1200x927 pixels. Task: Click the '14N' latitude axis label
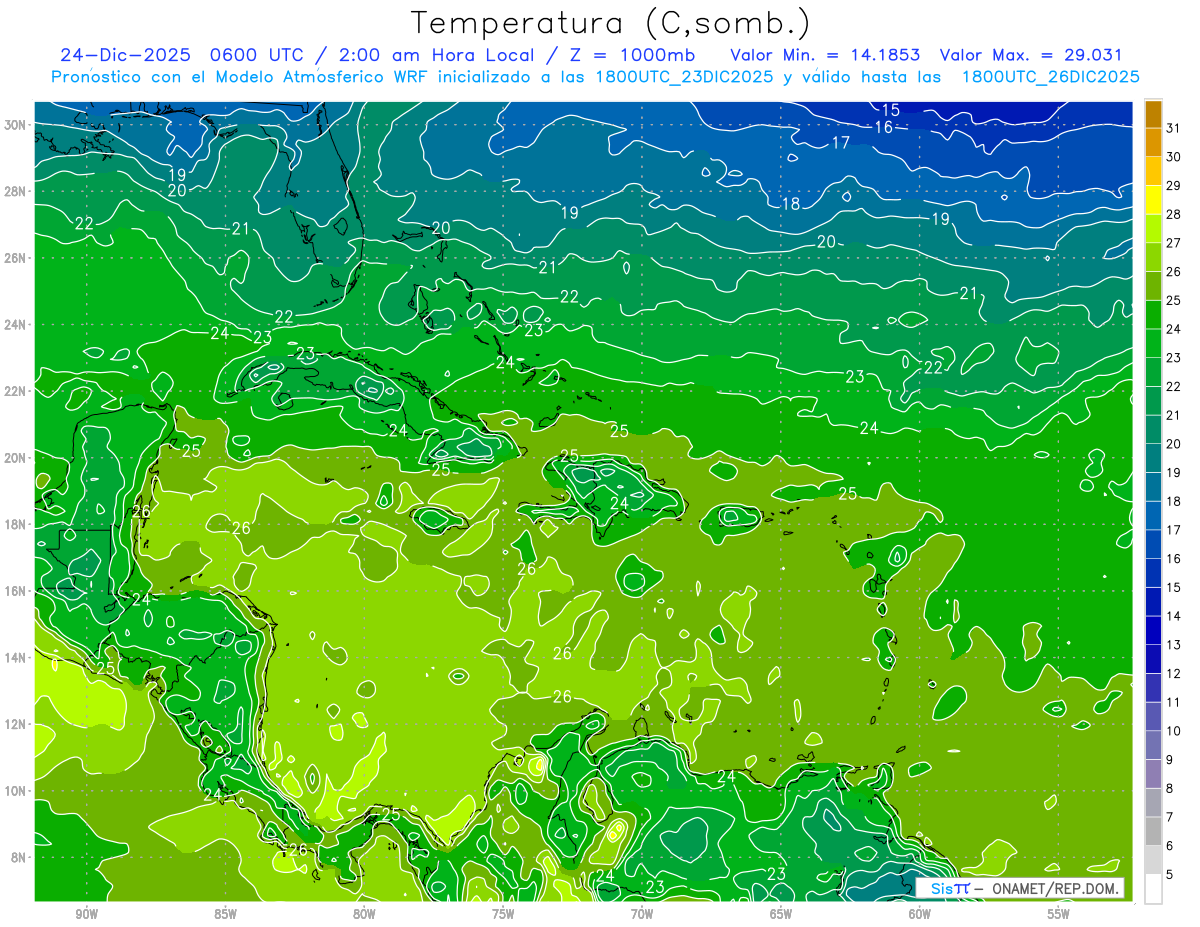coord(15,658)
